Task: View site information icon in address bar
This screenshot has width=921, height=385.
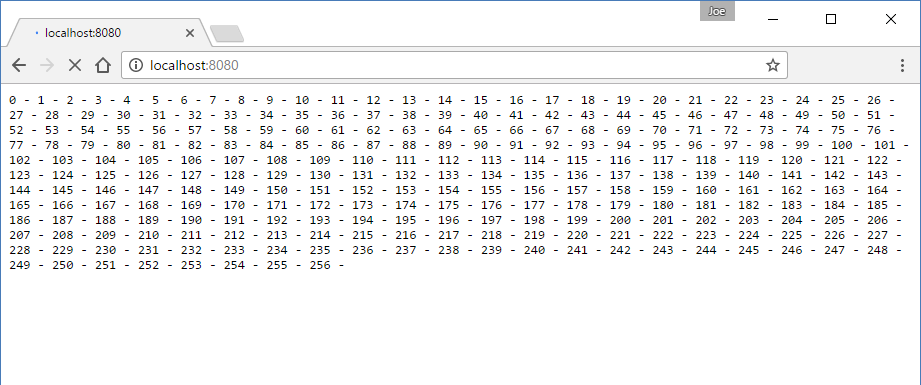Action: pos(136,65)
